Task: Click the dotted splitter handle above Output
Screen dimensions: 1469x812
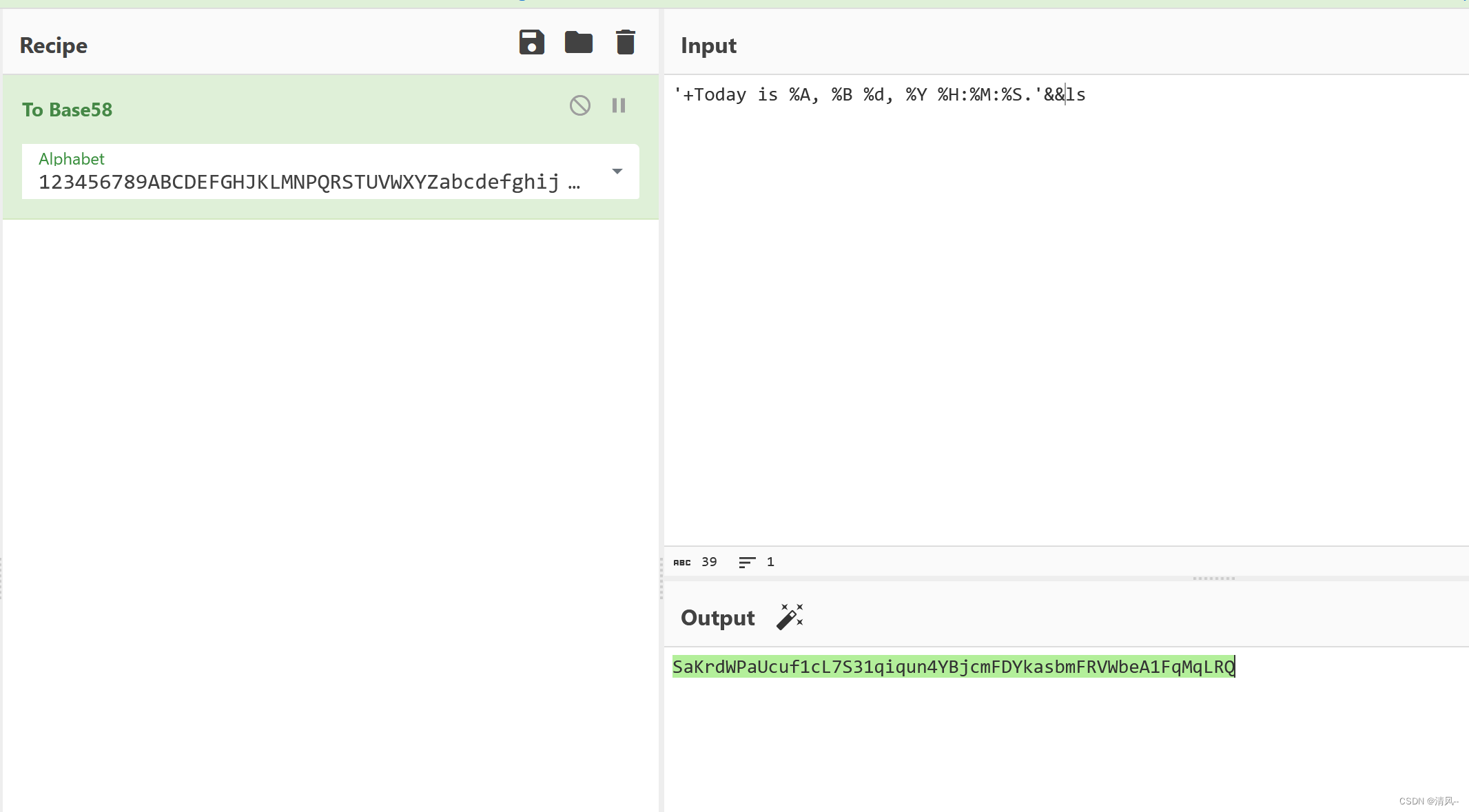Action: click(x=1213, y=579)
